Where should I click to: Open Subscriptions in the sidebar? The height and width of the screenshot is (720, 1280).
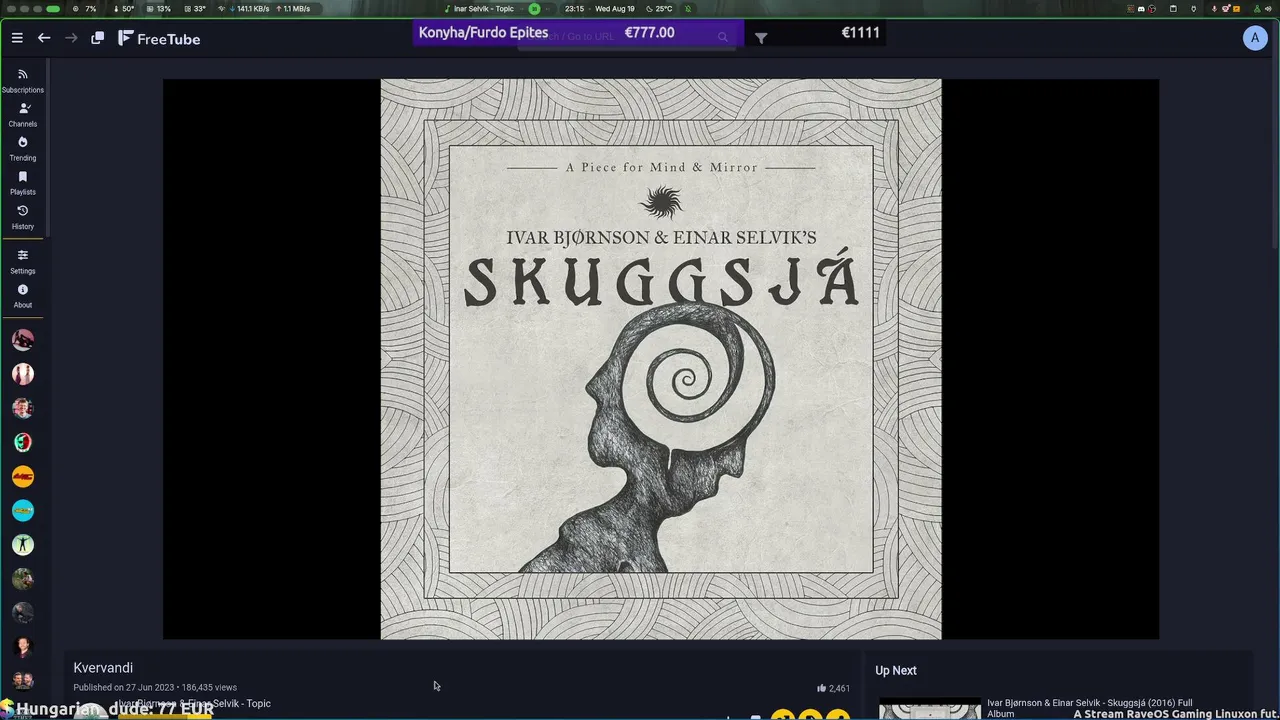coord(23,81)
